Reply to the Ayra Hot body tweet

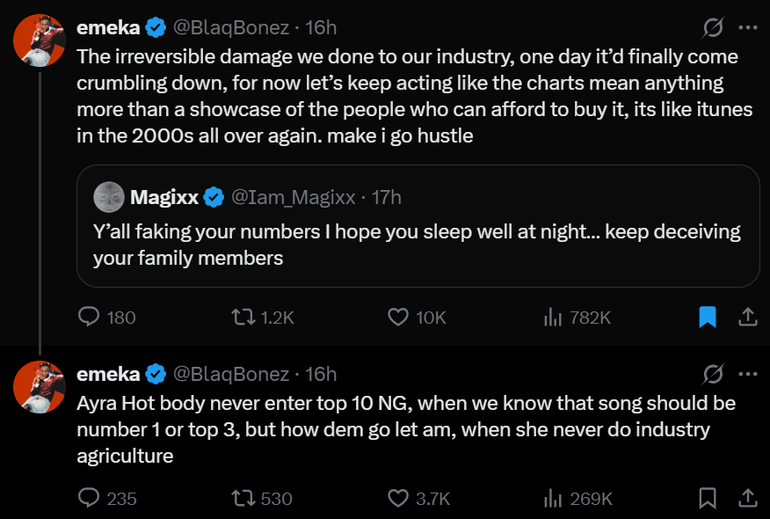tap(90, 497)
